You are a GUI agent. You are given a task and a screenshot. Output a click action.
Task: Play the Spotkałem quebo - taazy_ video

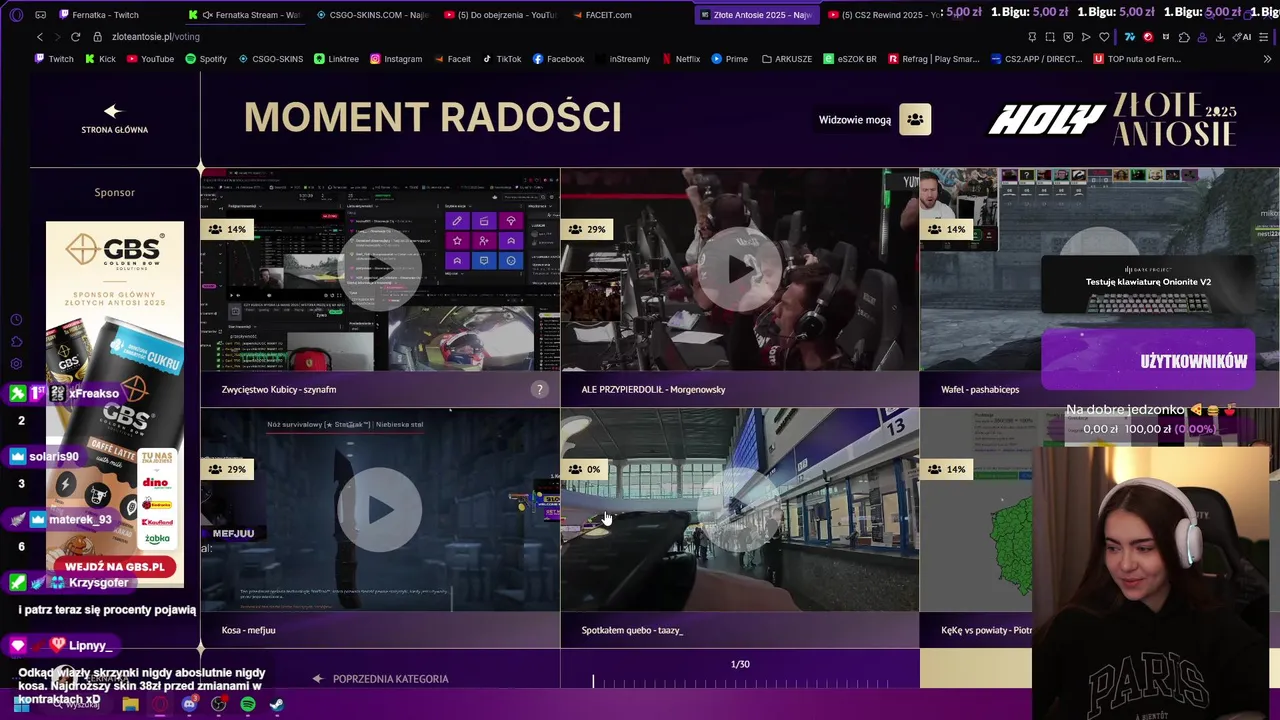pos(739,509)
